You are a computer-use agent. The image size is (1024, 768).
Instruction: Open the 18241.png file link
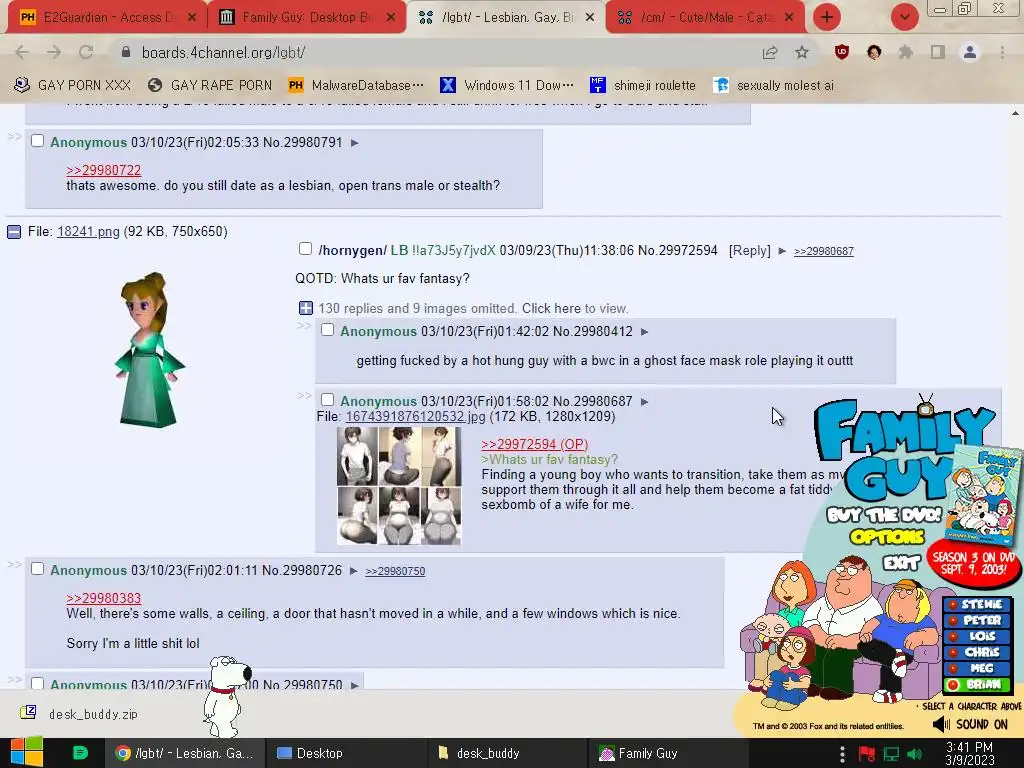(x=88, y=232)
